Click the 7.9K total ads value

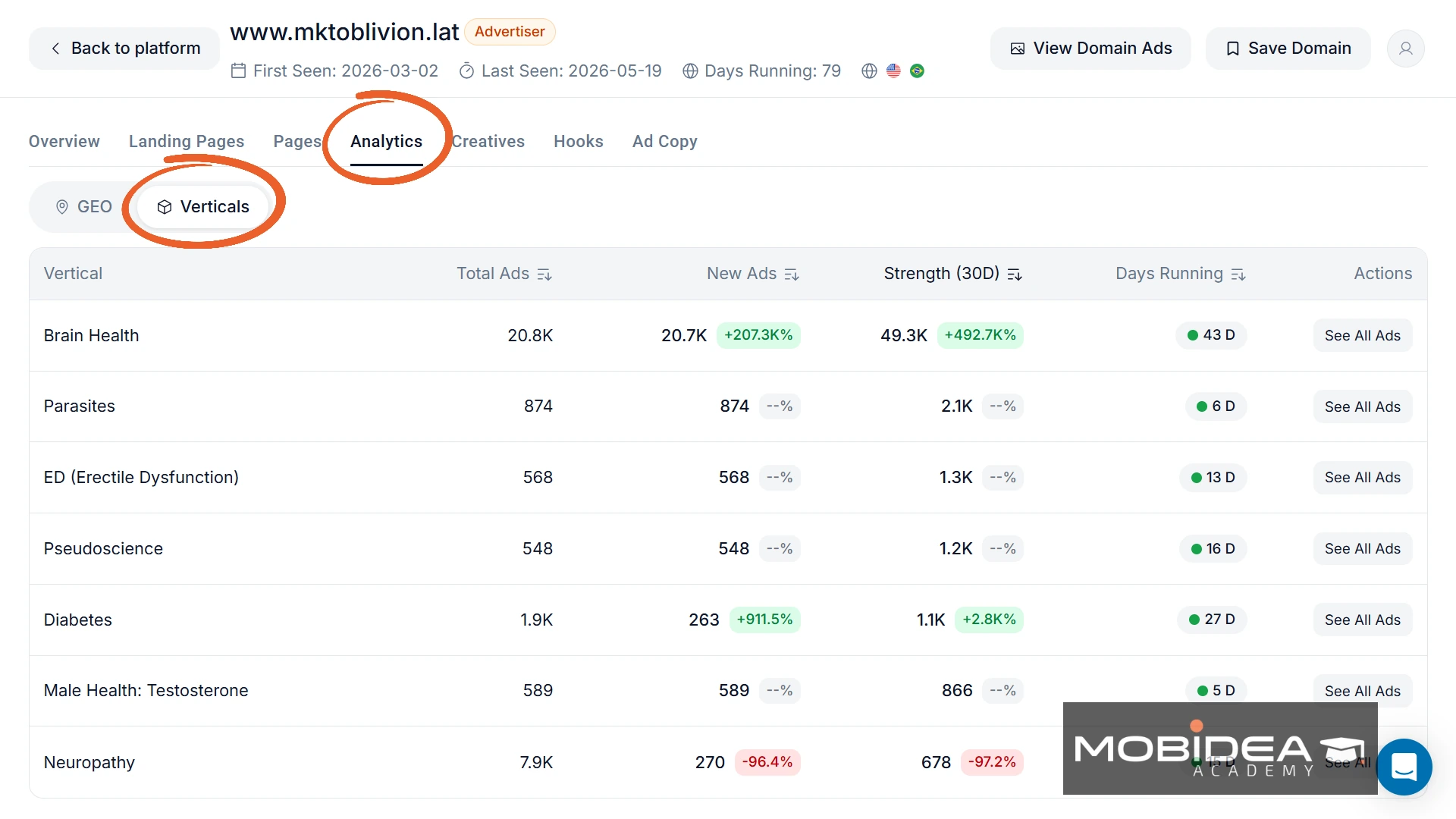[x=536, y=762]
